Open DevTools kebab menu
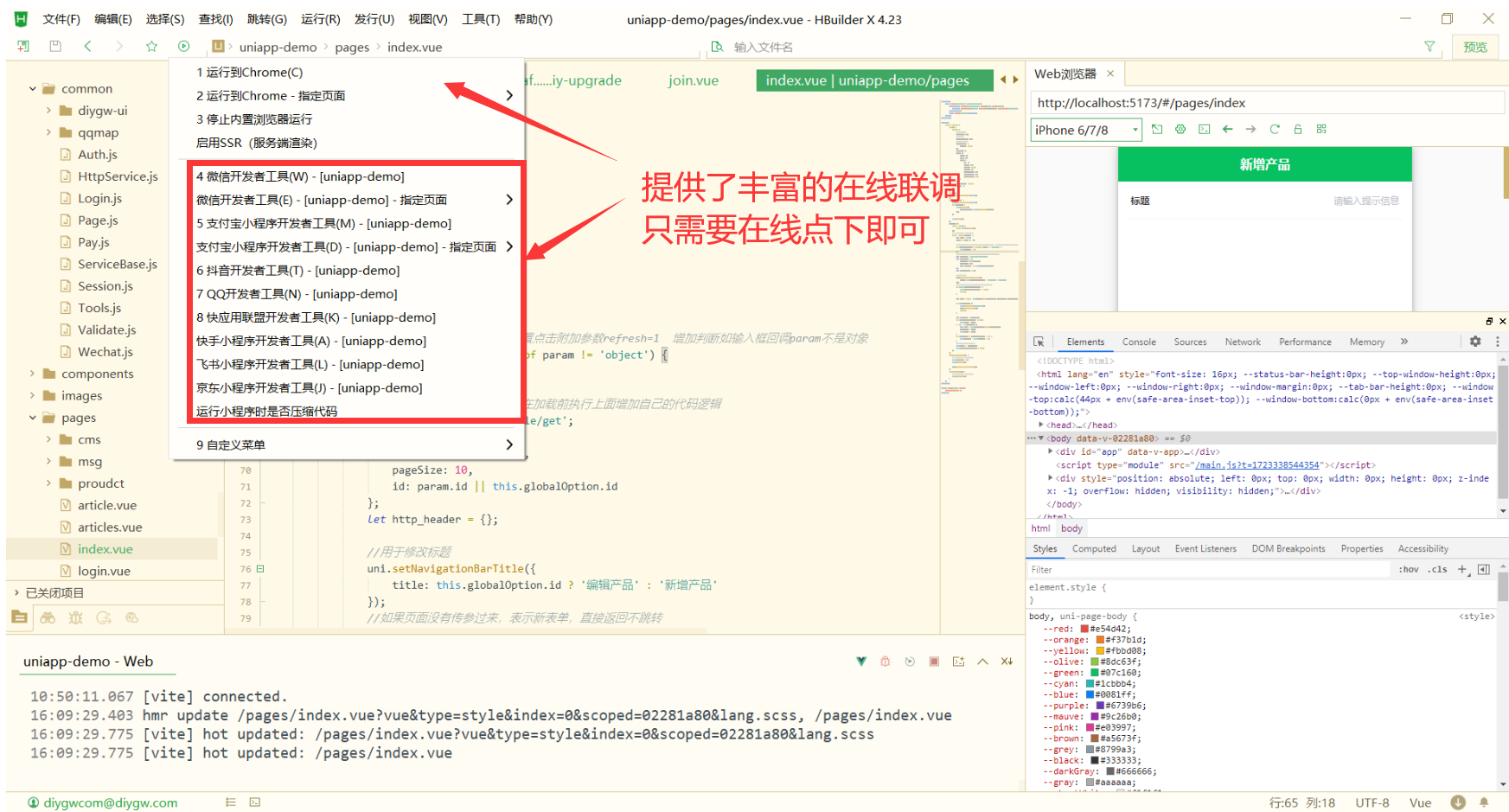Viewport: 1509px width, 812px height. (1498, 342)
